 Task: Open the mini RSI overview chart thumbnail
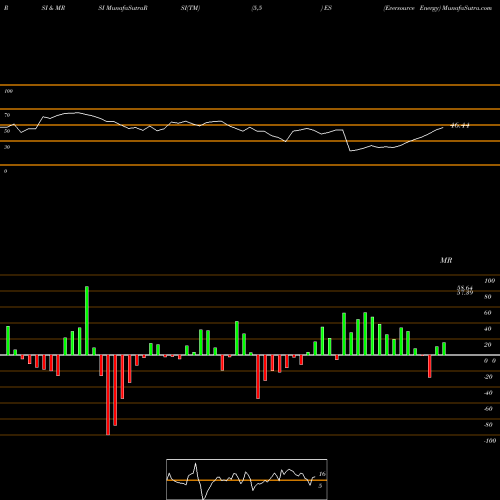(x=247, y=479)
